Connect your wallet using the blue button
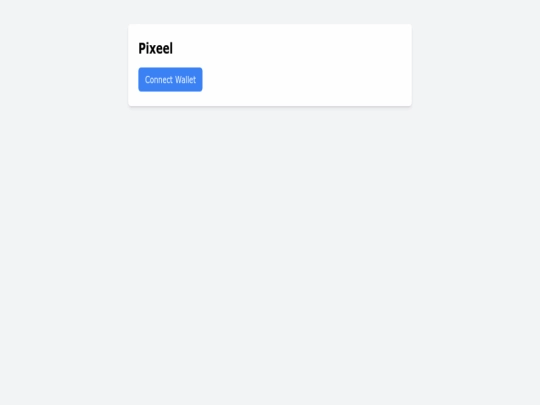This screenshot has height=405, width=540. pyautogui.click(x=170, y=80)
